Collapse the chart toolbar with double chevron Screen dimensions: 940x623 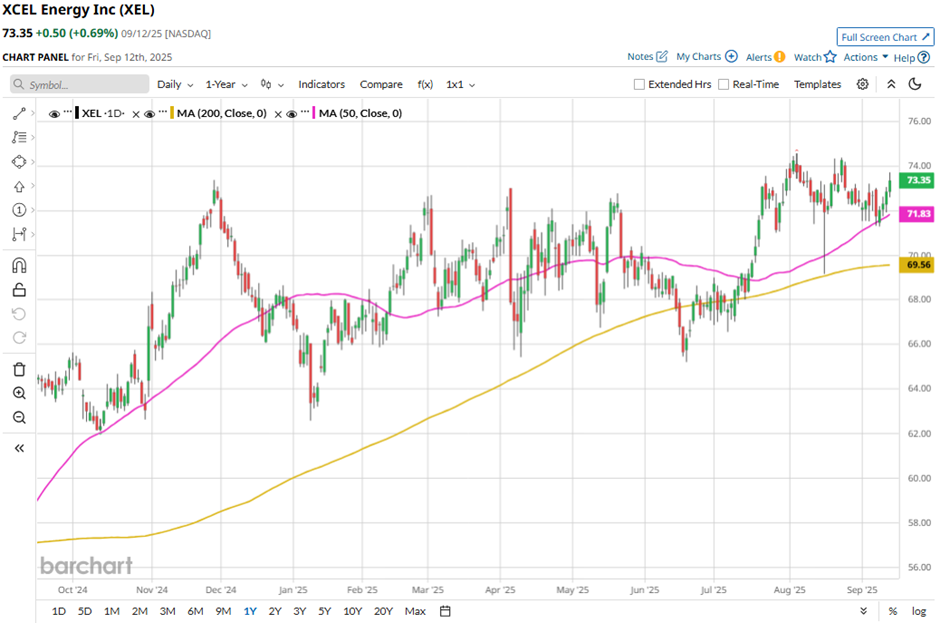pyautogui.click(x=891, y=84)
